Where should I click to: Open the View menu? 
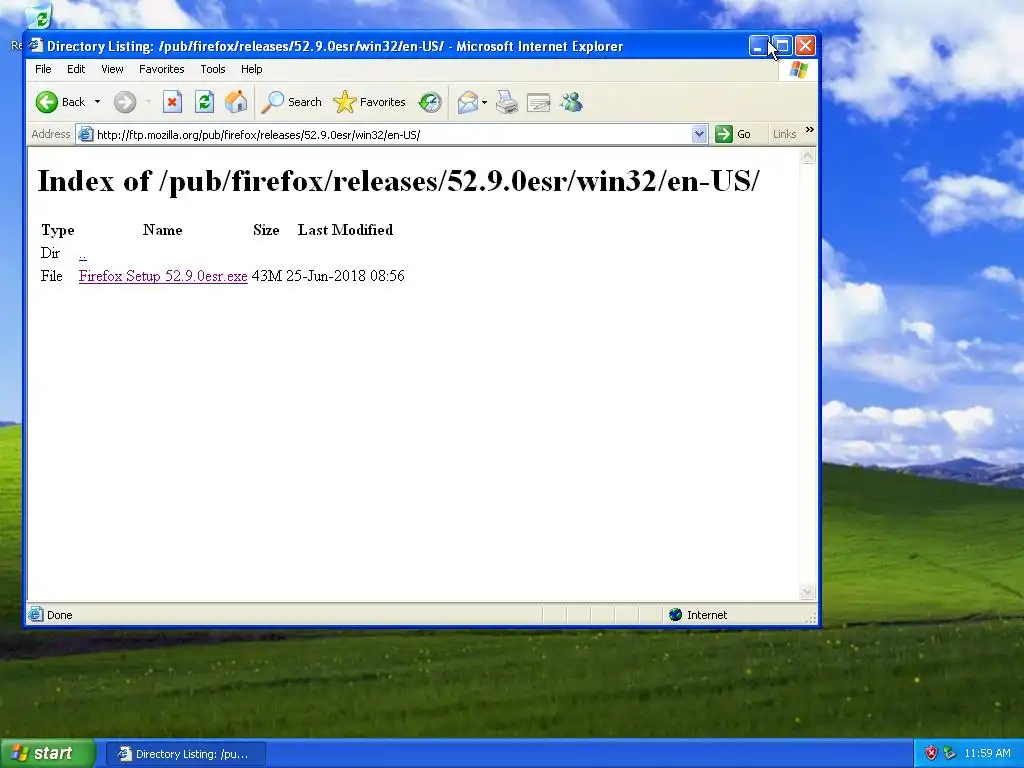pos(112,69)
